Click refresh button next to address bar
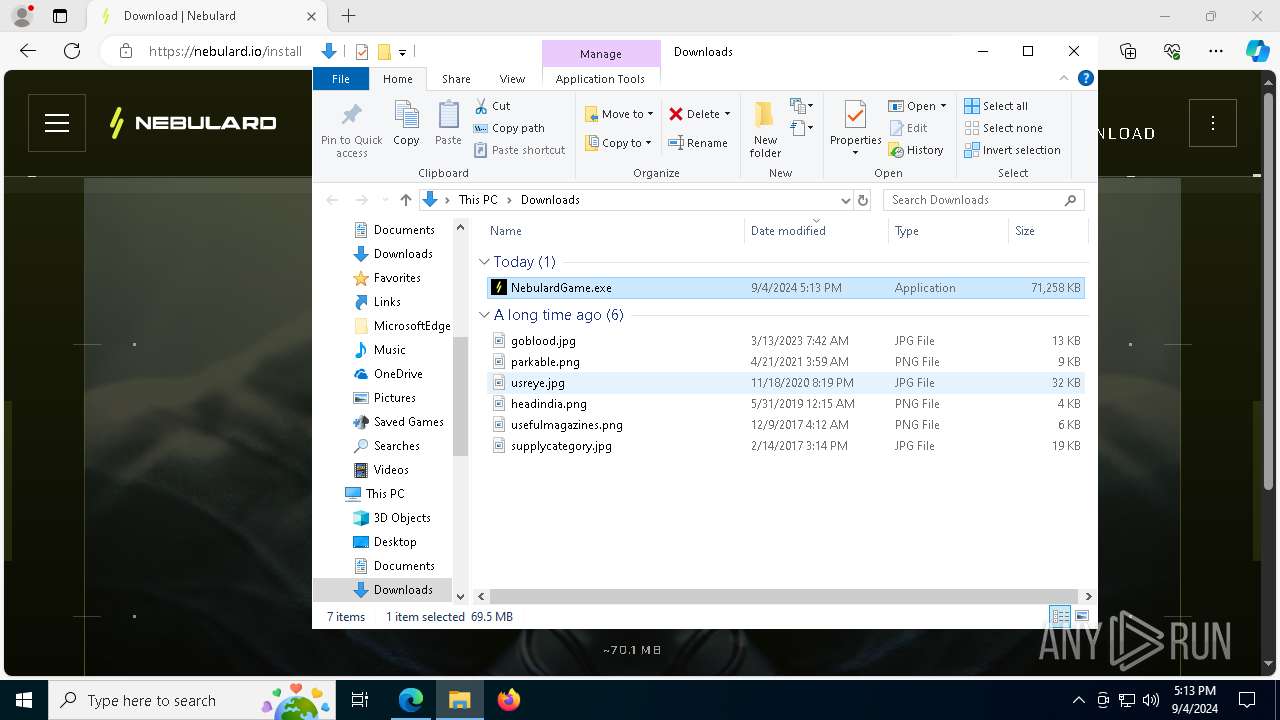The width and height of the screenshot is (1280, 720). pyautogui.click(x=864, y=200)
